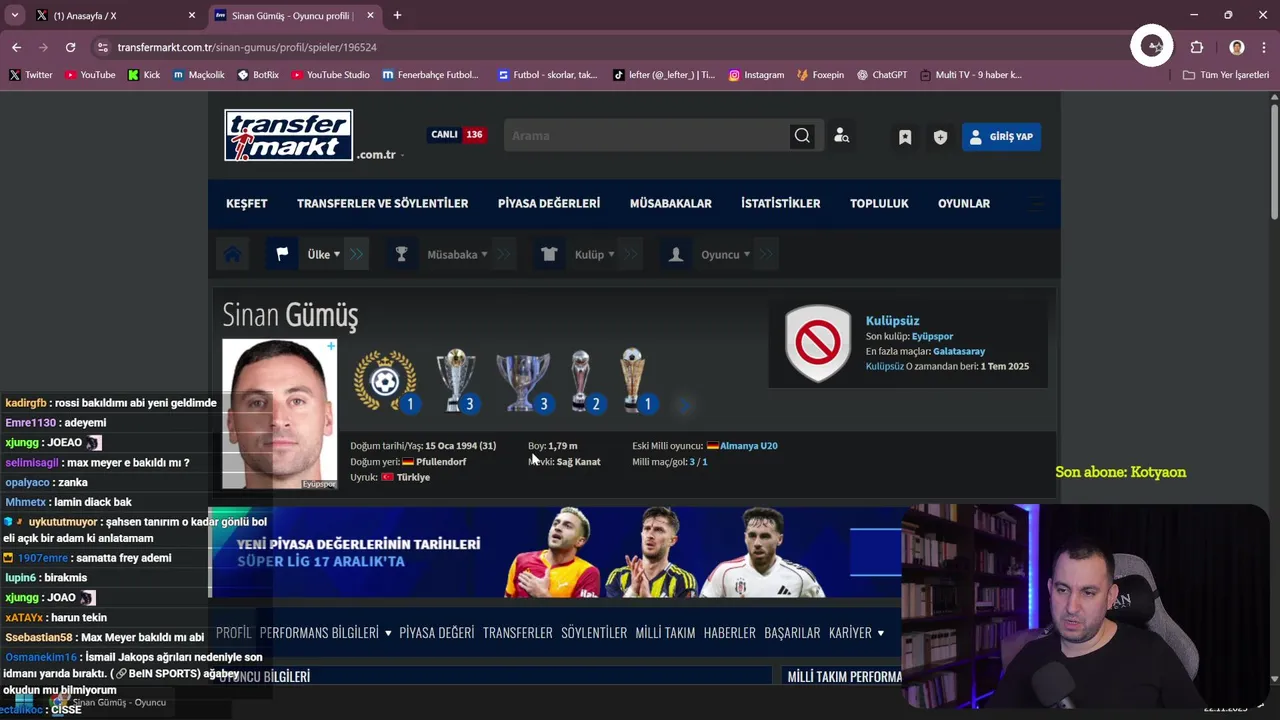Viewport: 1280px width, 720px height.
Task: Click the person icon beside Oyuncu
Action: click(676, 254)
